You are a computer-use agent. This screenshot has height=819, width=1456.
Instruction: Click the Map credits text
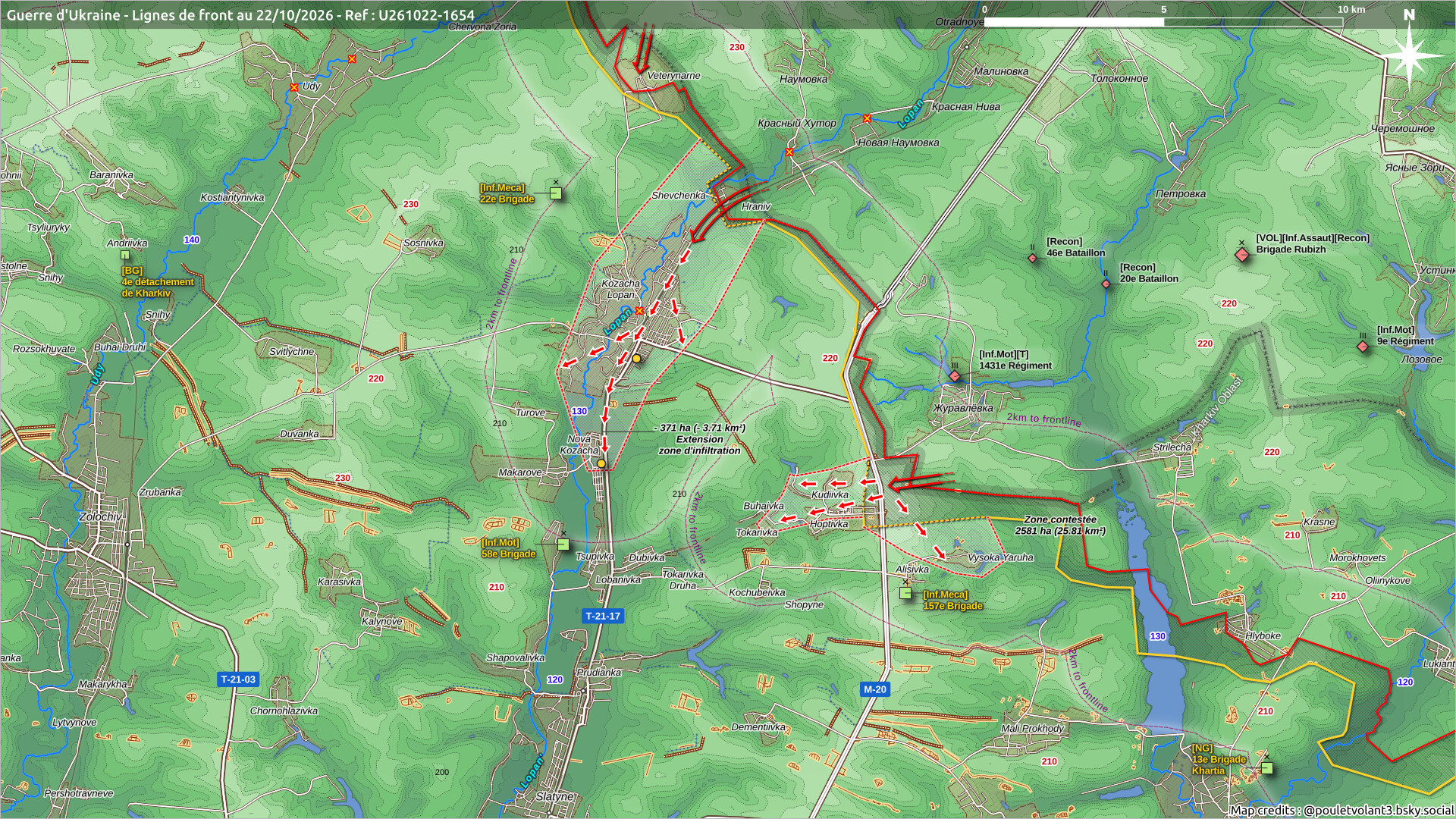(x=1341, y=810)
